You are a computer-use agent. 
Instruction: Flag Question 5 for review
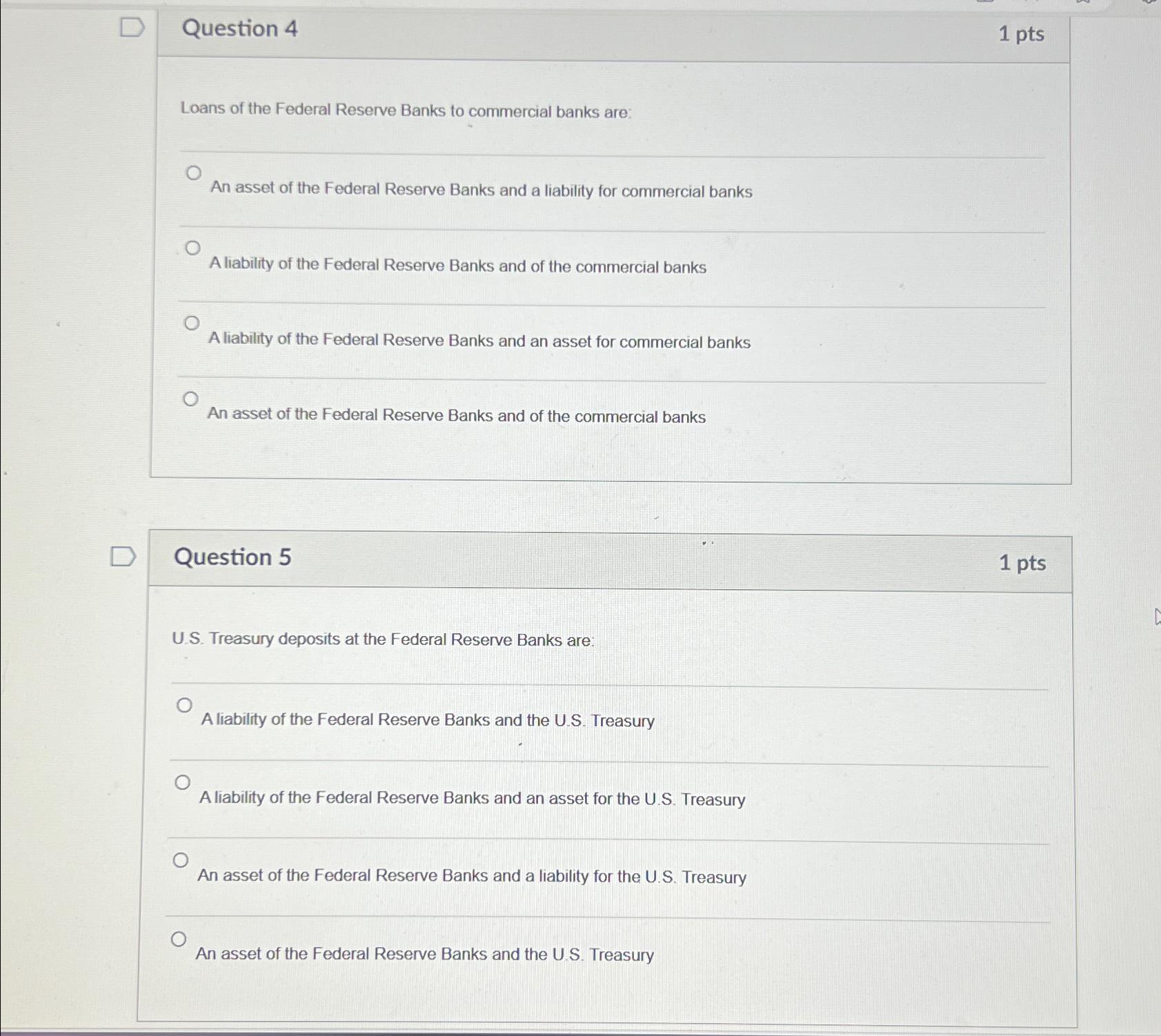[123, 556]
